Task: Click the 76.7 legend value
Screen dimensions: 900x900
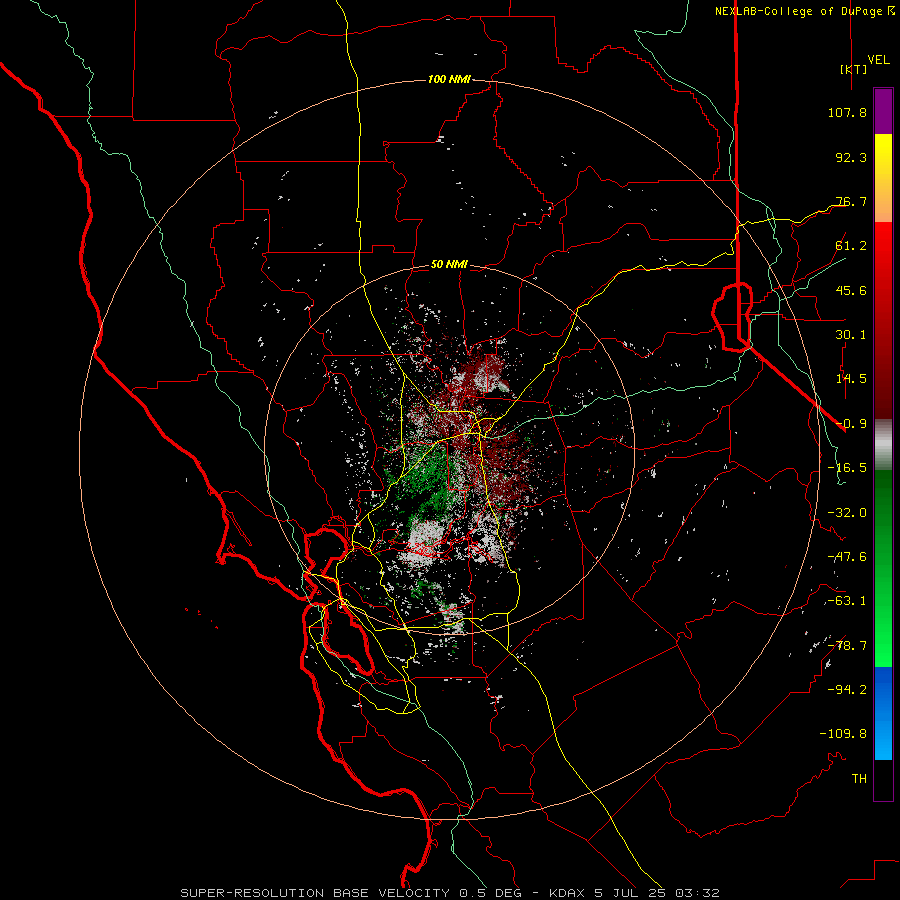Action: point(851,201)
